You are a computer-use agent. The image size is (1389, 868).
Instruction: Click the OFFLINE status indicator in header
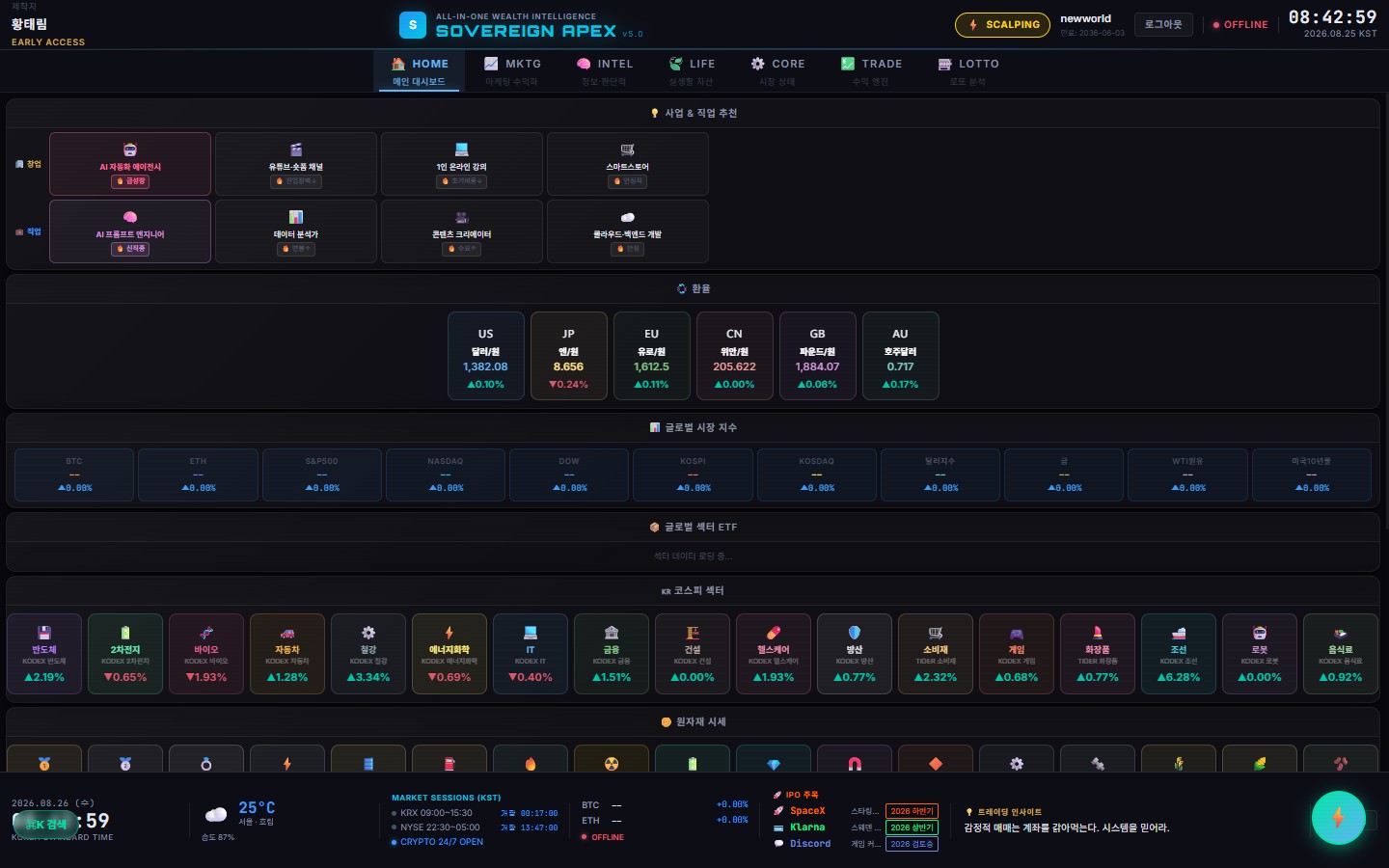click(x=1240, y=25)
